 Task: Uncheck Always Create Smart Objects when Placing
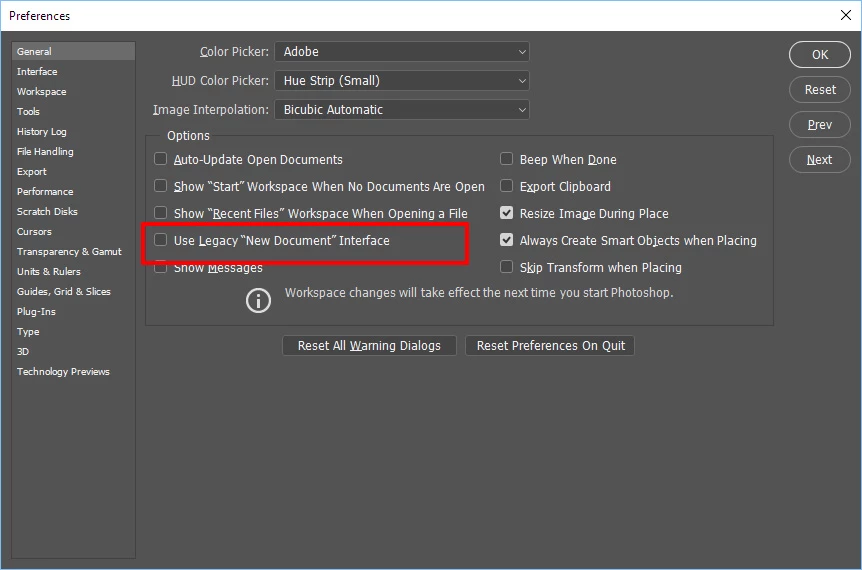506,240
